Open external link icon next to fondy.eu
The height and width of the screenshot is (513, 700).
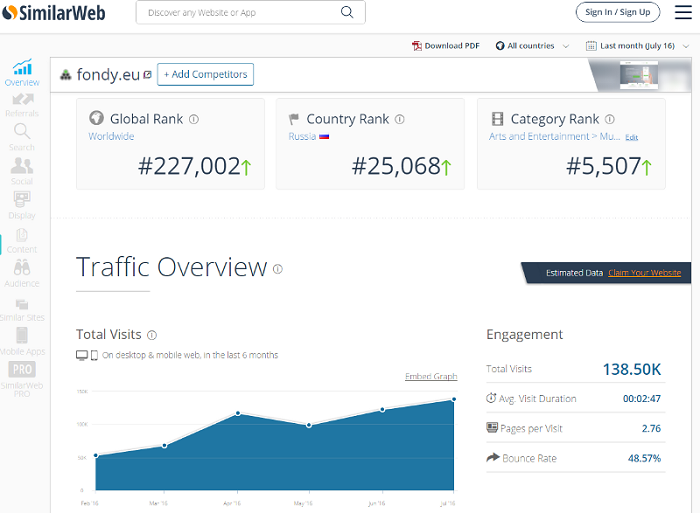(x=147, y=75)
